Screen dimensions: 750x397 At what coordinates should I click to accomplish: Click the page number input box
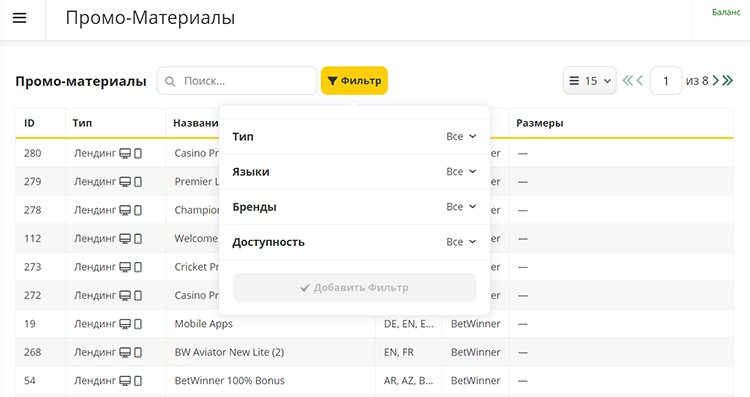666,81
